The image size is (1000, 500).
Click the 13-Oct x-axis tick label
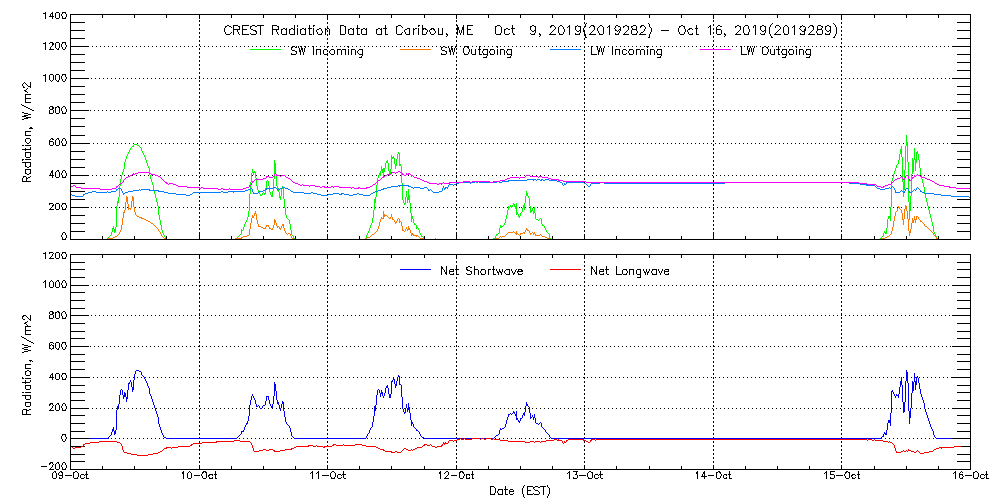click(585, 476)
